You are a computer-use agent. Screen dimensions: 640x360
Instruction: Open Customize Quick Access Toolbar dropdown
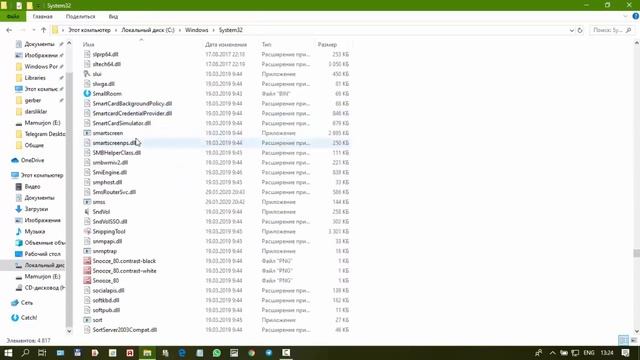[39, 6]
